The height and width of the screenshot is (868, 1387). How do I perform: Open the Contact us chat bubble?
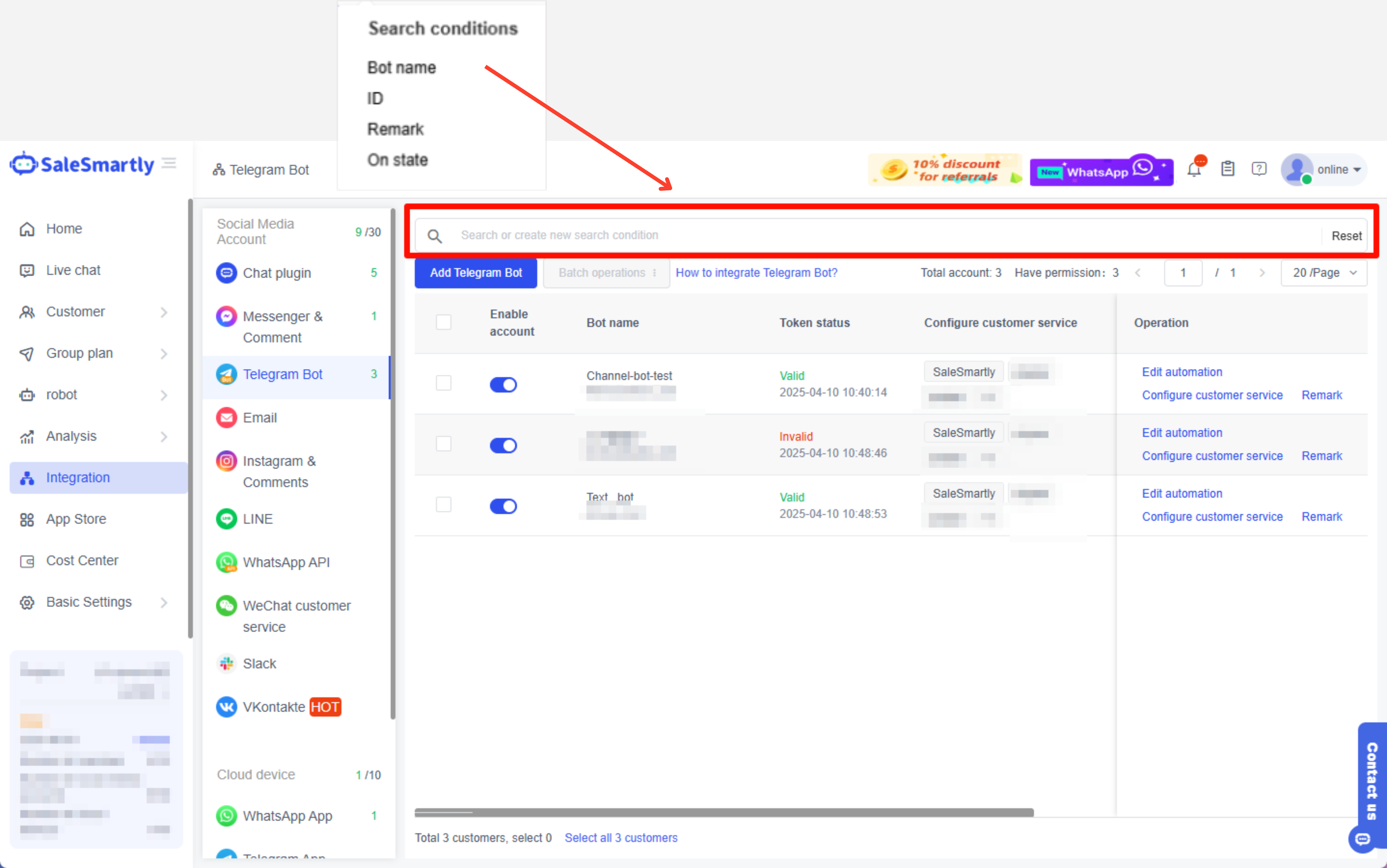tap(1363, 839)
